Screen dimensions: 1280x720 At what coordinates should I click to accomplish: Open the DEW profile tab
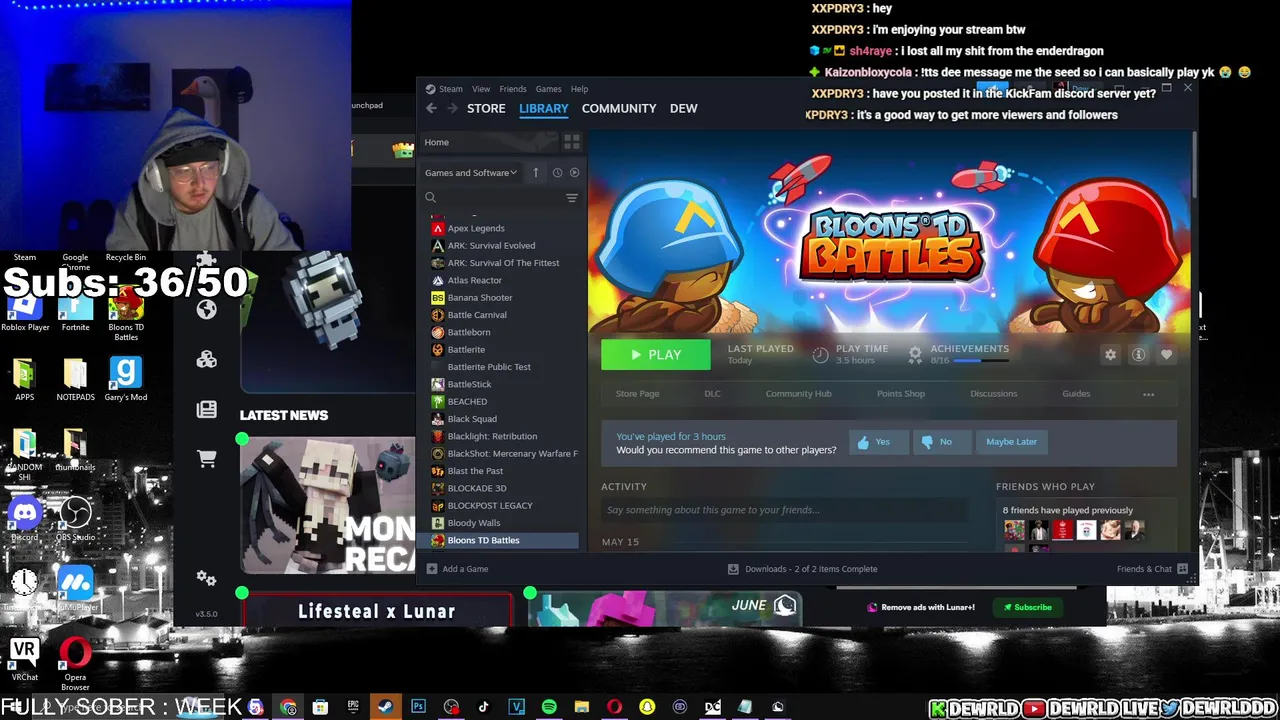[x=684, y=108]
